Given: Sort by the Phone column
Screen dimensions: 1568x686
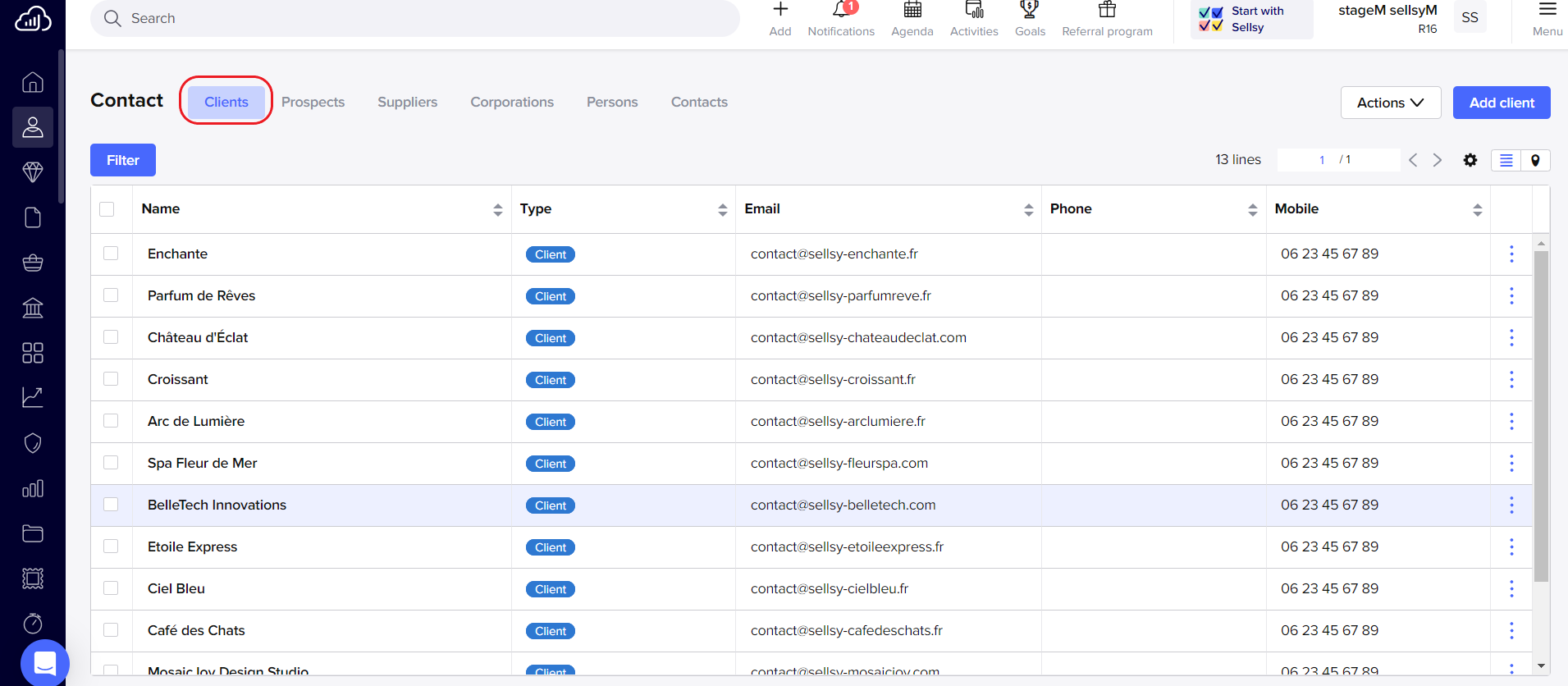Looking at the screenshot, I should (1253, 210).
